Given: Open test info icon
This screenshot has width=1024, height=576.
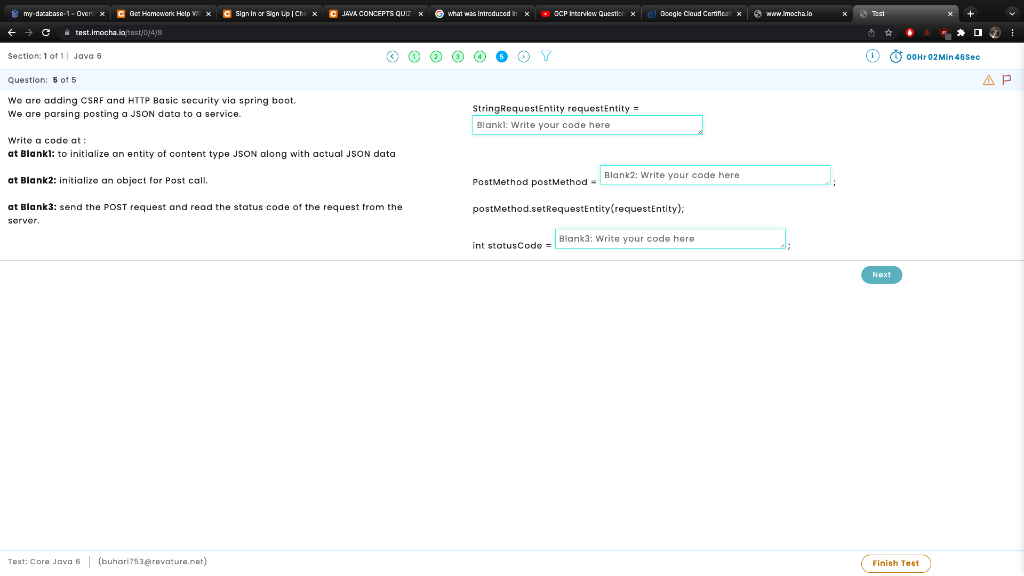Looking at the screenshot, I should (x=872, y=56).
